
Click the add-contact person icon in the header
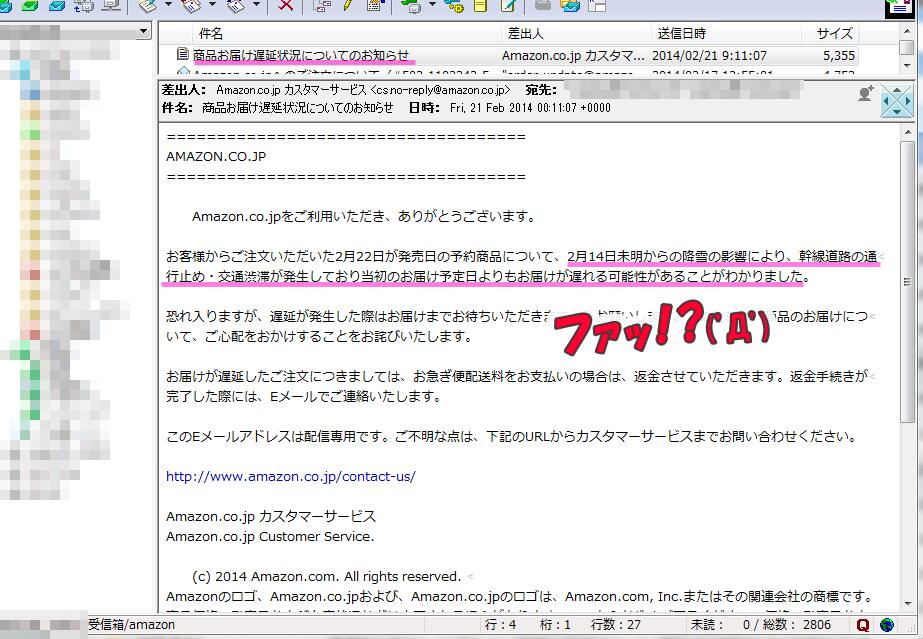pos(866,94)
